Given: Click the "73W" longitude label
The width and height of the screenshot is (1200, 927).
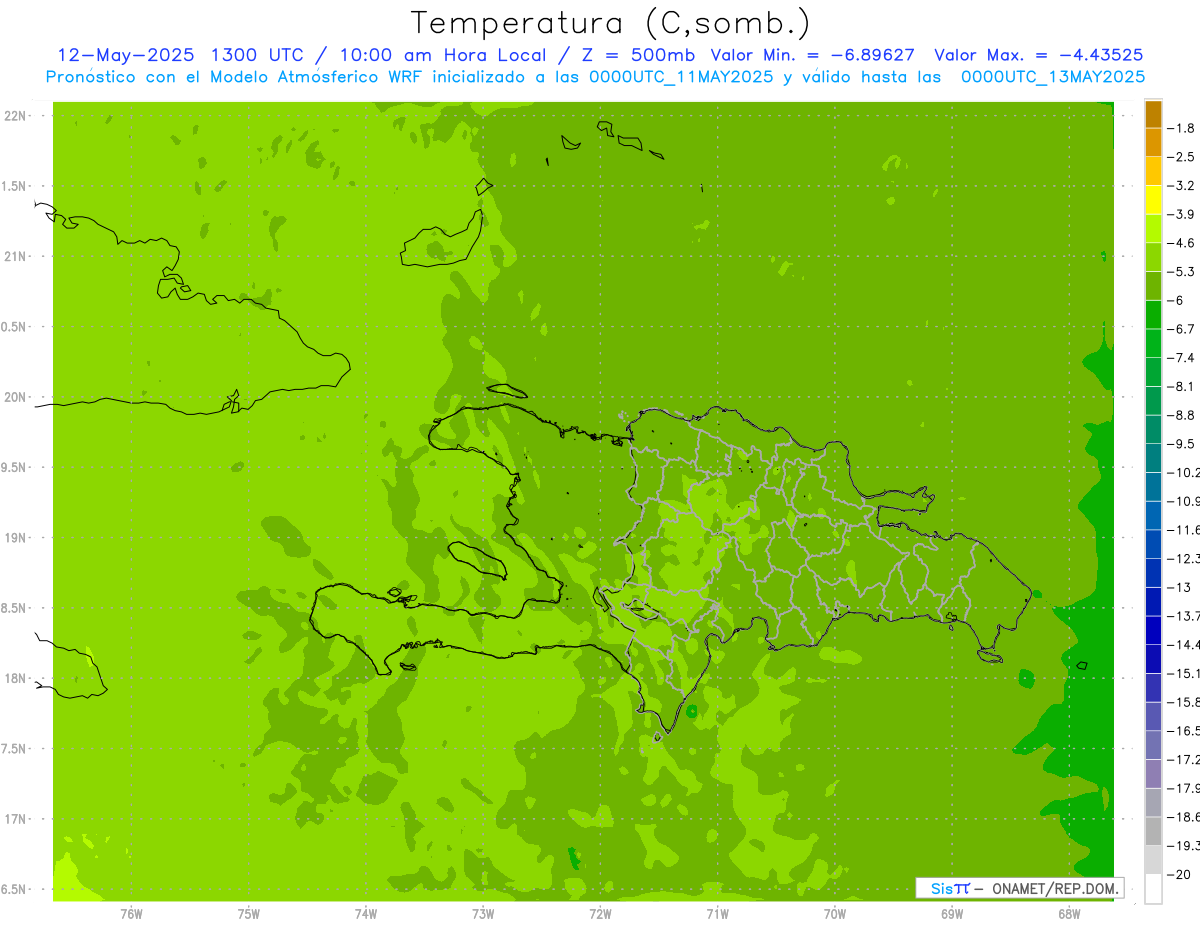Looking at the screenshot, I should pyautogui.click(x=483, y=914).
